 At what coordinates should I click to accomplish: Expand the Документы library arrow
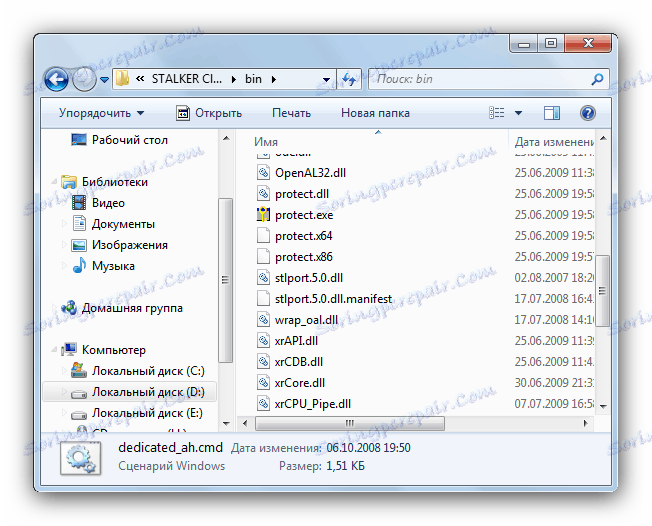click(64, 224)
